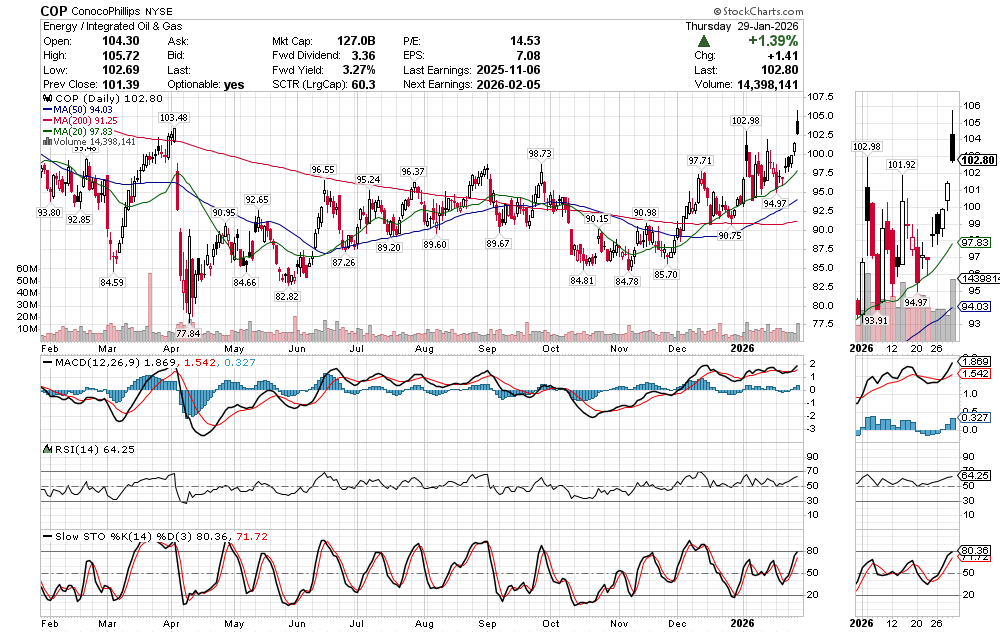The width and height of the screenshot is (1000, 633).
Task: Click the blue MA(50) legend line marker
Action: coord(45,110)
